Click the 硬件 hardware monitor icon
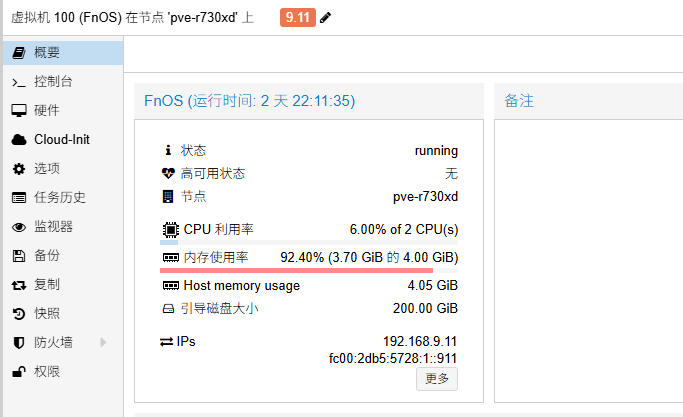The height and width of the screenshot is (417, 683). tap(18, 110)
